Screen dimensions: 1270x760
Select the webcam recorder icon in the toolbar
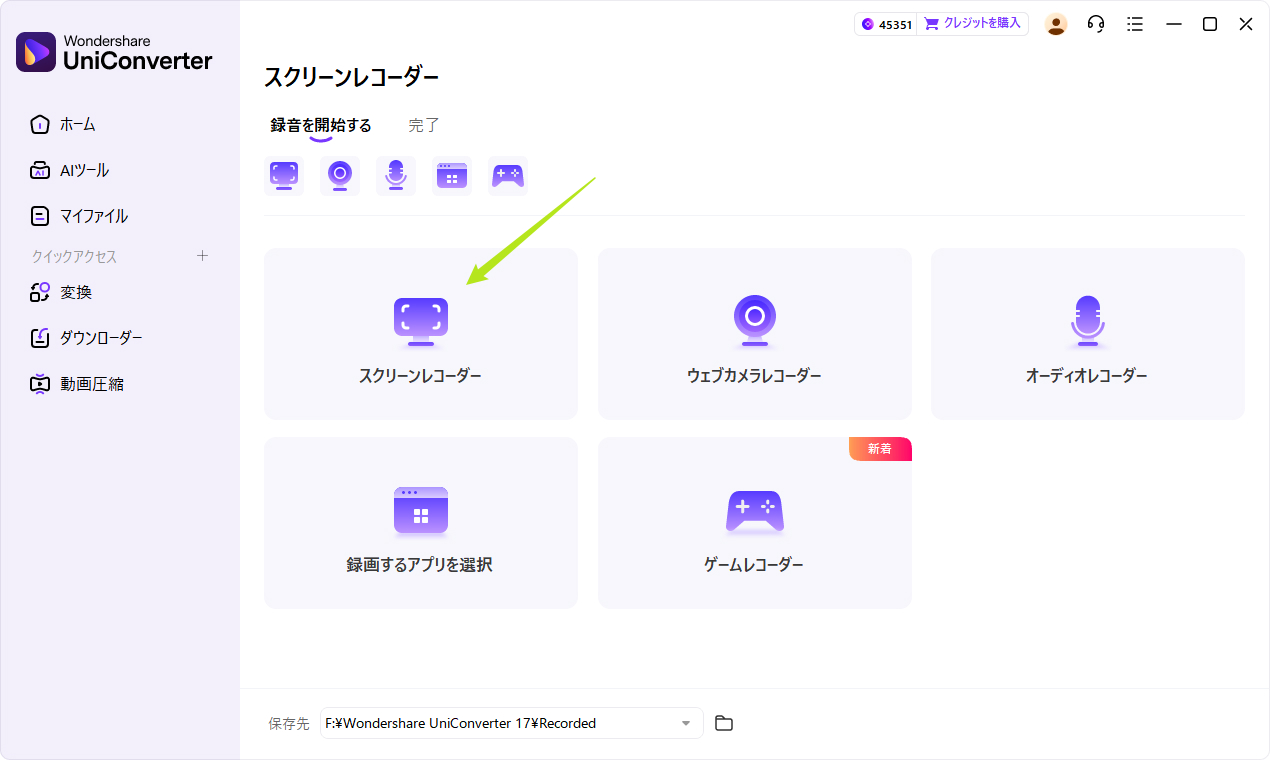(x=340, y=175)
